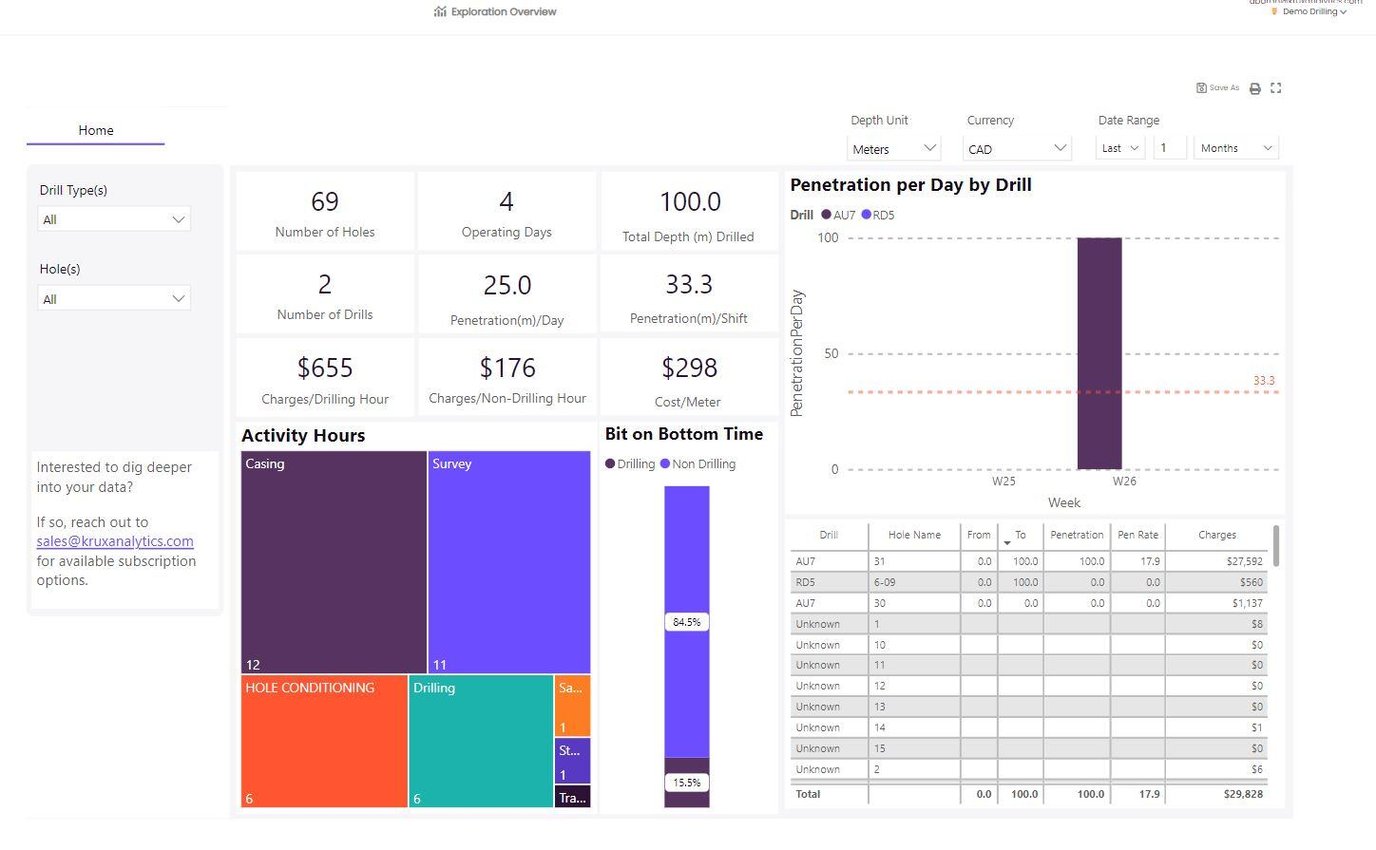Click the Last dropdown in Date Range

tap(1119, 147)
